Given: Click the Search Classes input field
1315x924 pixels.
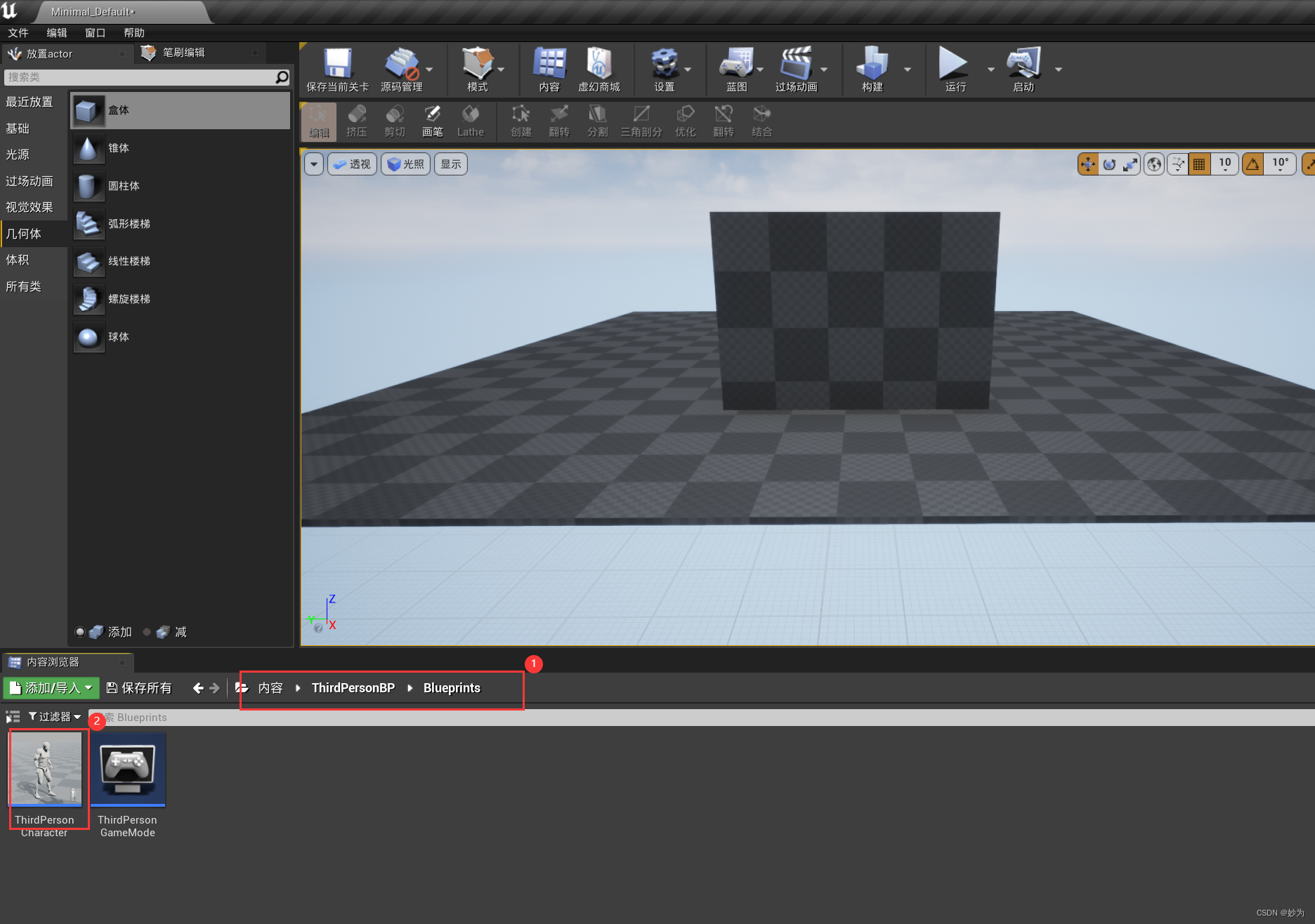Looking at the screenshot, I should (147, 77).
